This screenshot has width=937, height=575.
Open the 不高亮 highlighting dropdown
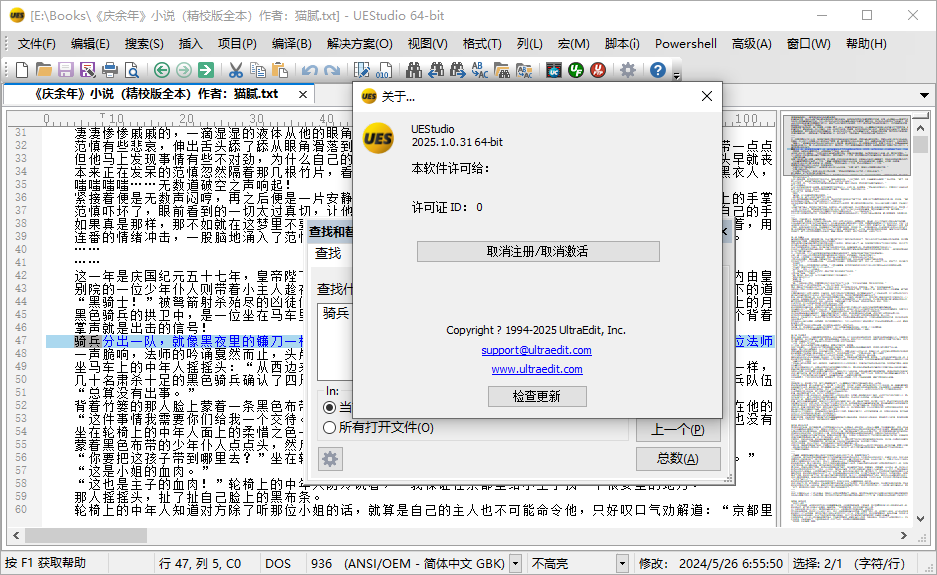pyautogui.click(x=622, y=564)
